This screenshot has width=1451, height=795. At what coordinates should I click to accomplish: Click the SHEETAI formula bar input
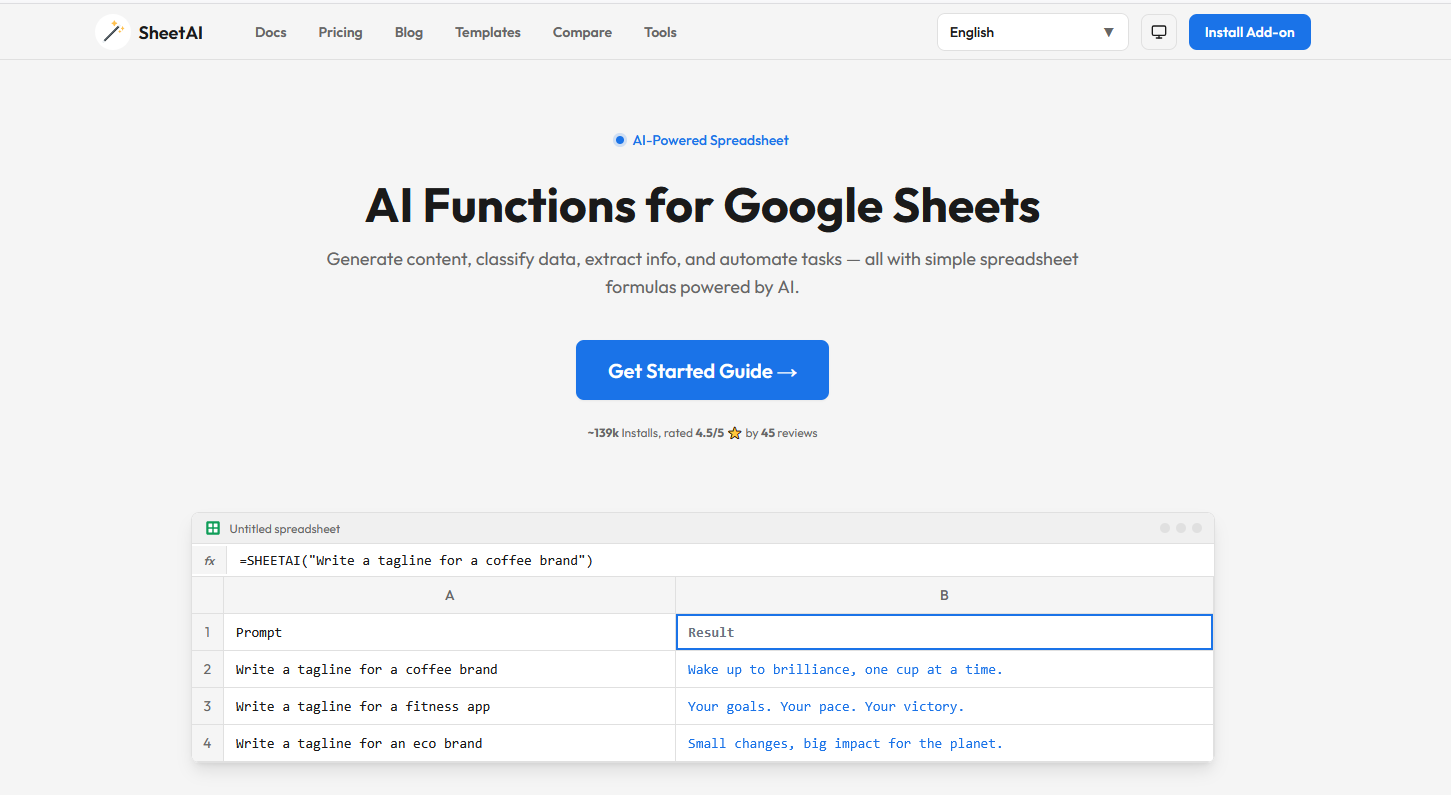(720, 561)
